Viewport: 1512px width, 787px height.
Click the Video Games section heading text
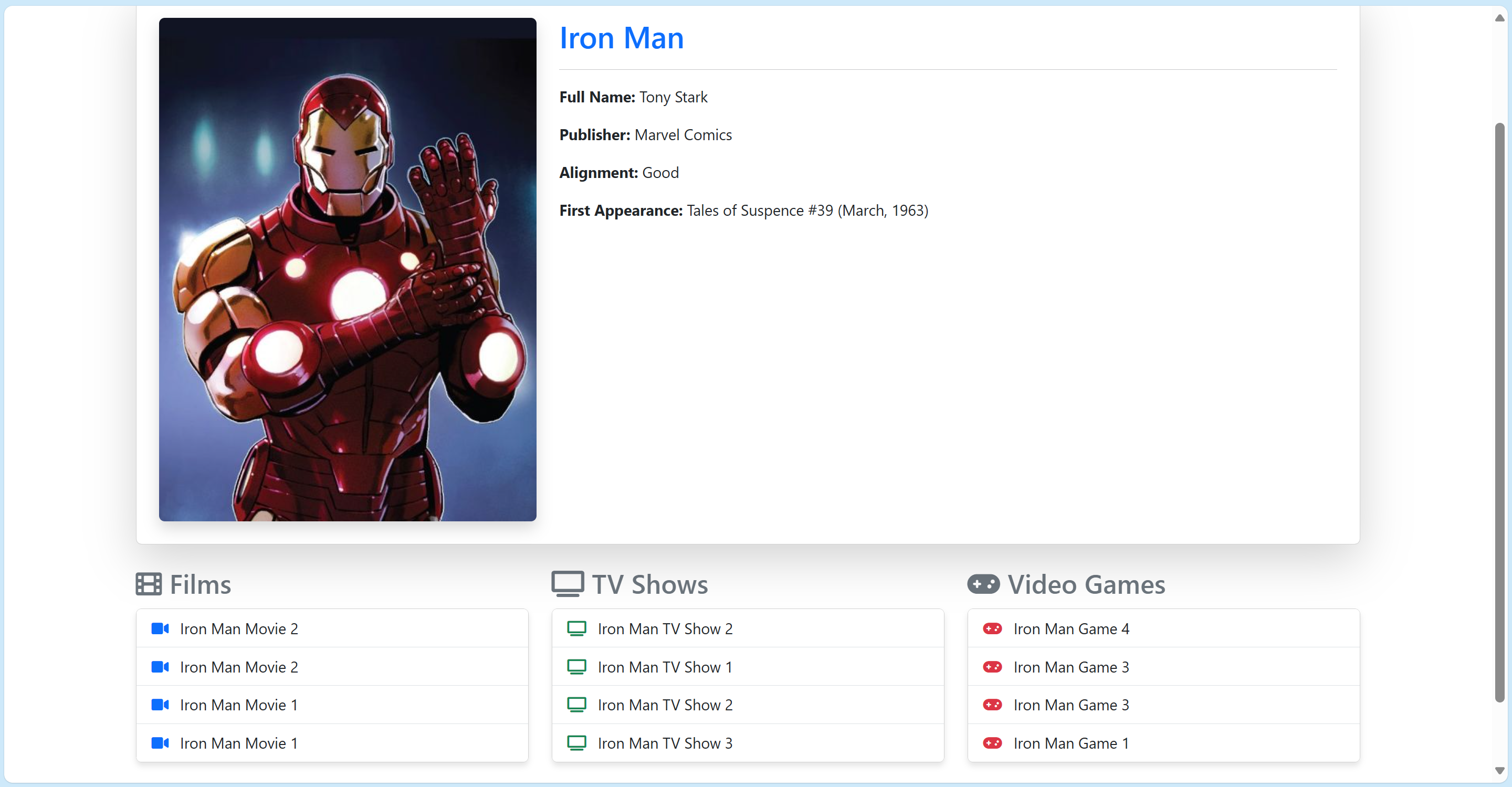tap(1086, 584)
